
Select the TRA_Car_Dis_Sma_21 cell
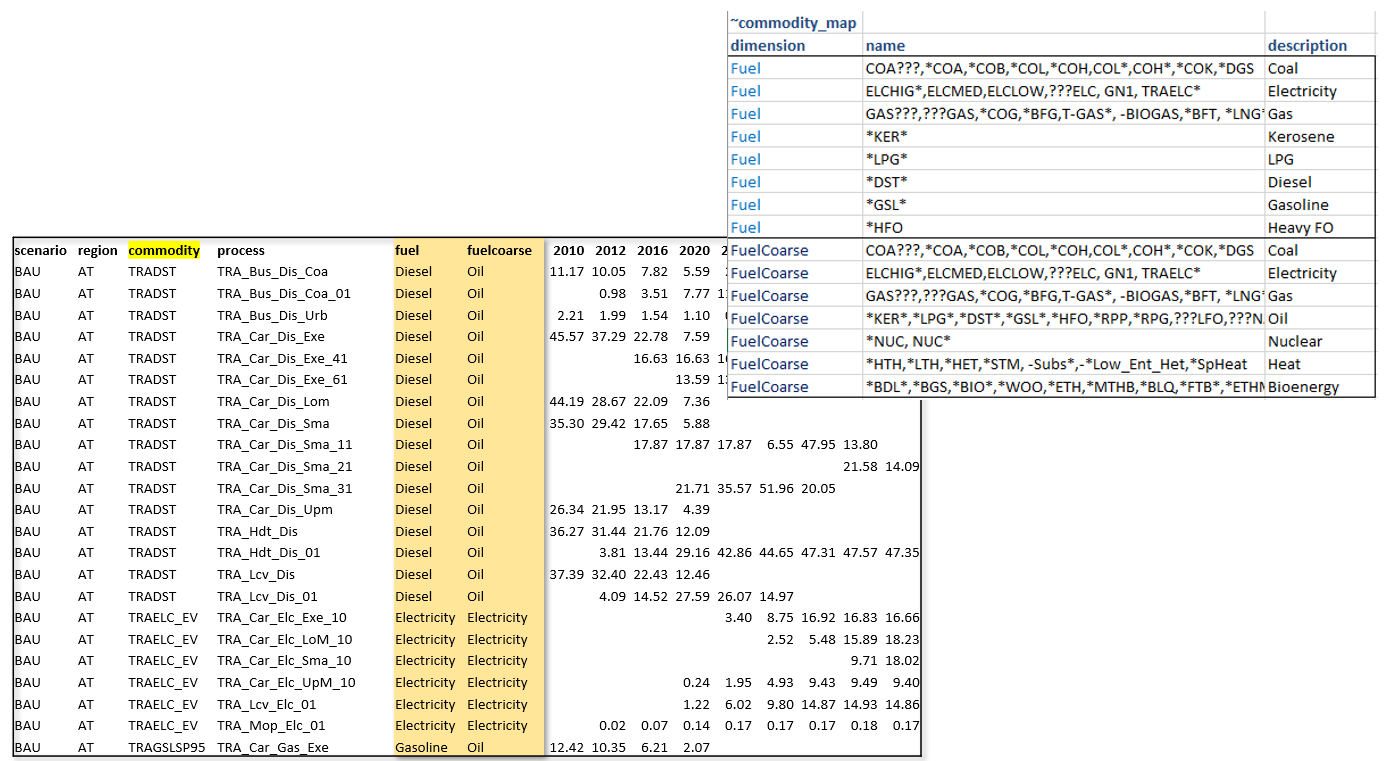point(284,466)
